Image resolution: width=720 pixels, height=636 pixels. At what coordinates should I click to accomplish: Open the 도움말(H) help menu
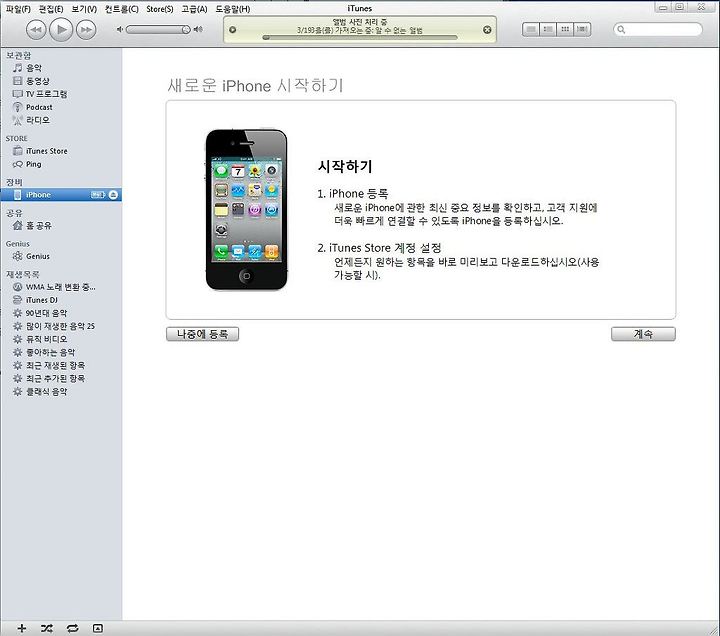pyautogui.click(x=233, y=9)
